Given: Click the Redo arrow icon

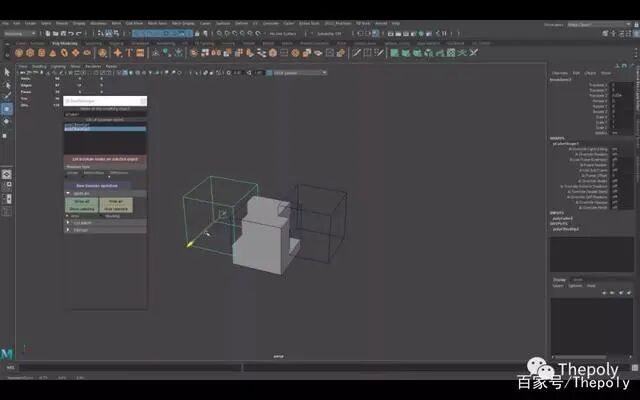Looking at the screenshot, I should click(79, 33).
